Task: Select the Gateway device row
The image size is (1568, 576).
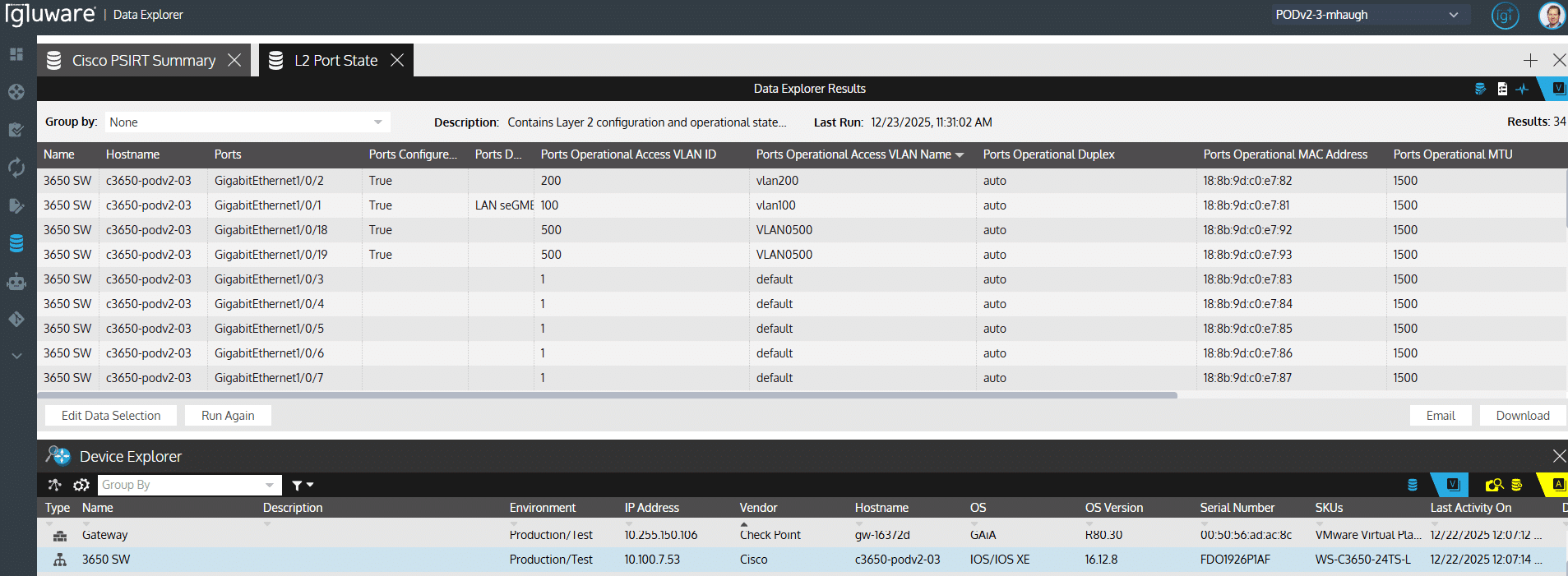Action: (x=803, y=535)
